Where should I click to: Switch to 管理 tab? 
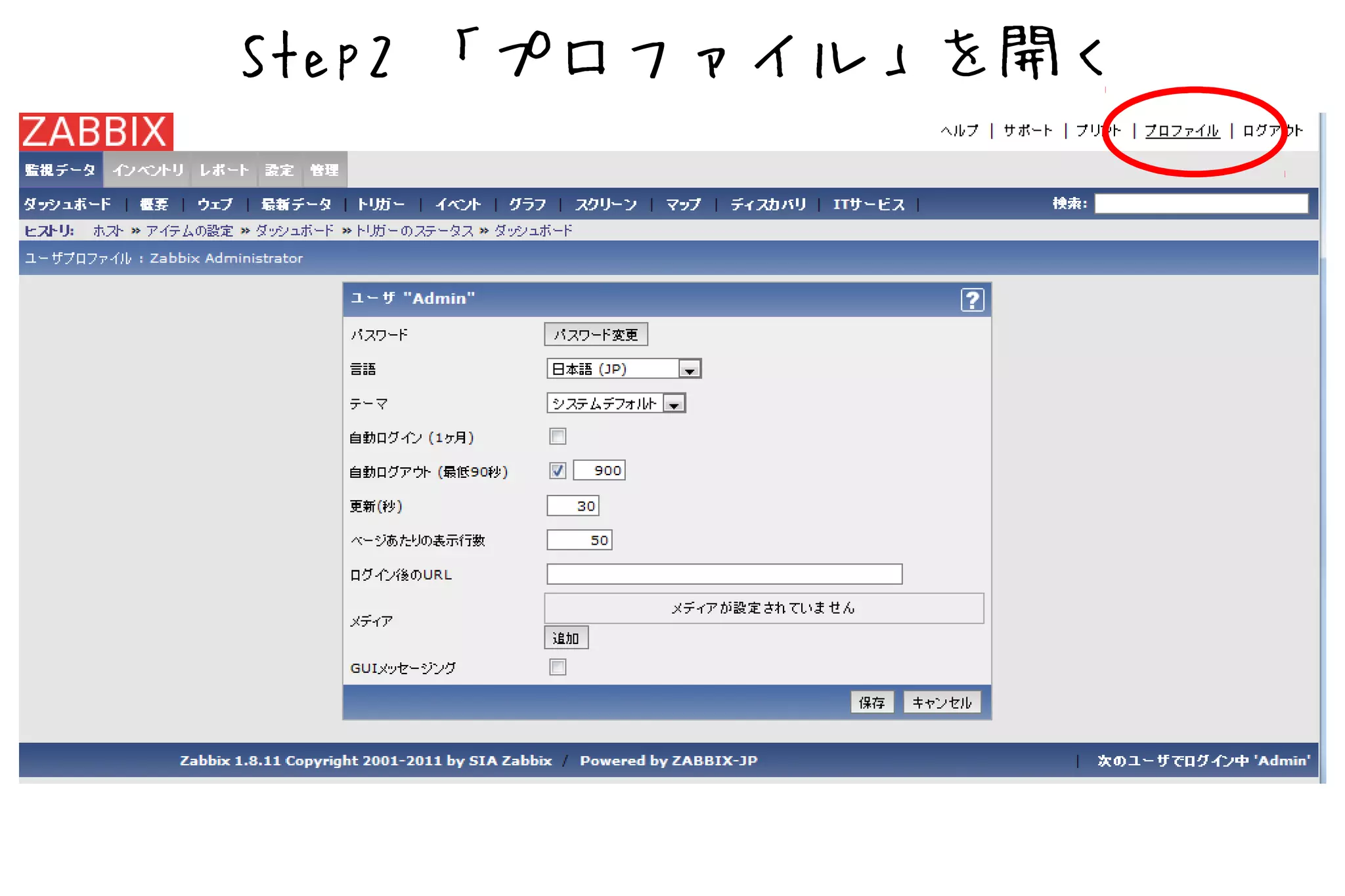point(324,171)
